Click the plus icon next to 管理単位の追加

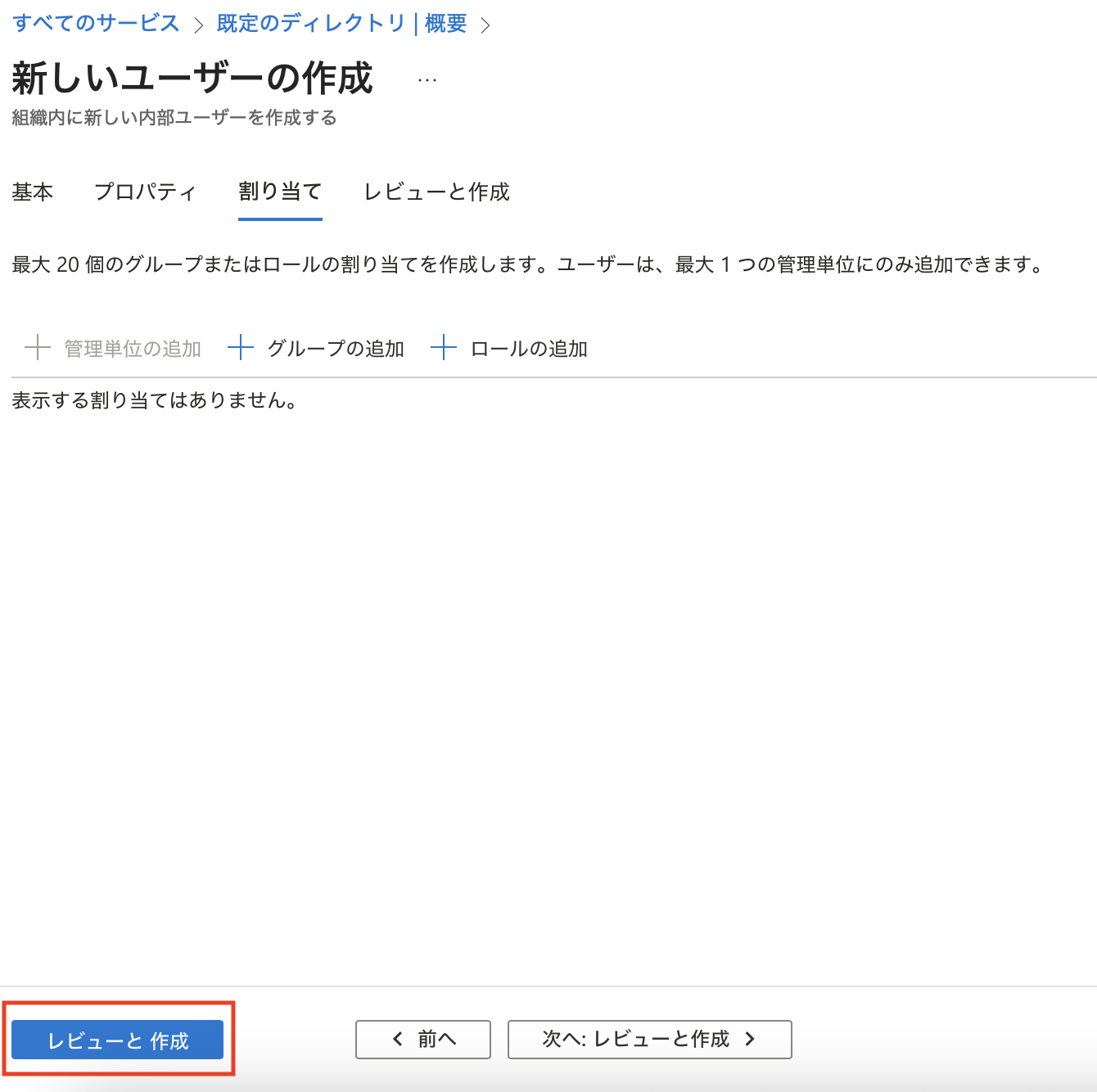38,348
